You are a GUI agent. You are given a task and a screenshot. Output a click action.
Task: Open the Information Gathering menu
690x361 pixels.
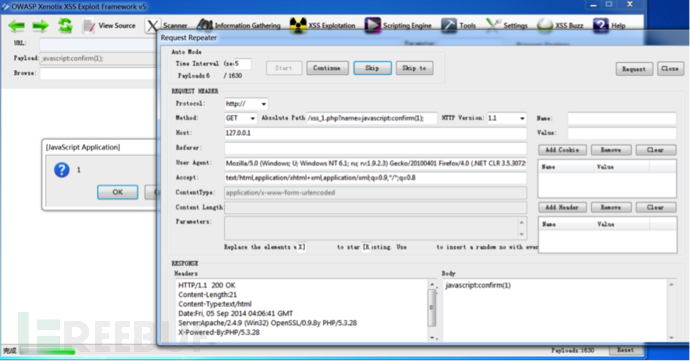coord(239,26)
